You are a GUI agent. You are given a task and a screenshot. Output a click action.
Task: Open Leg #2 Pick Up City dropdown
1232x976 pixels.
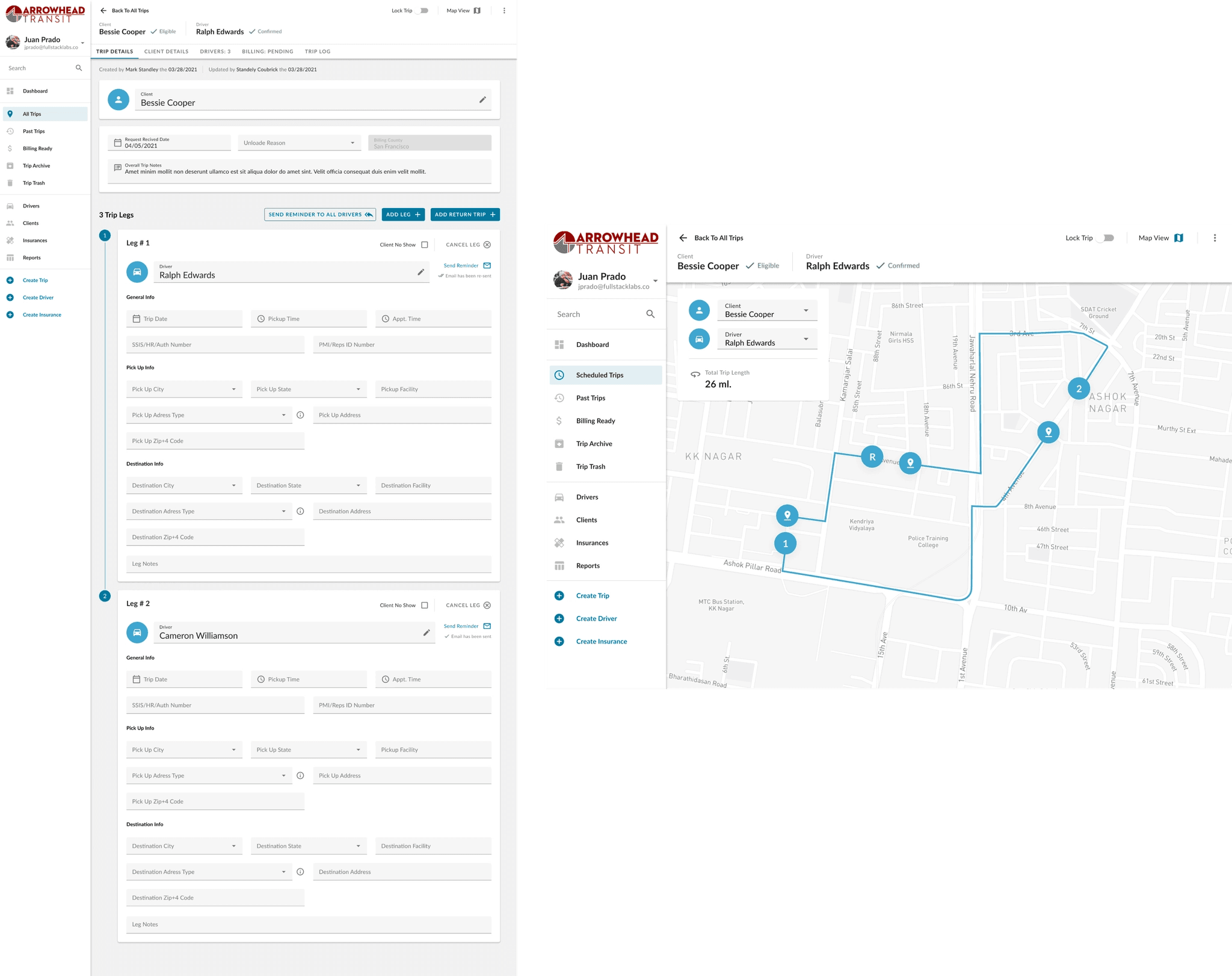click(x=184, y=750)
